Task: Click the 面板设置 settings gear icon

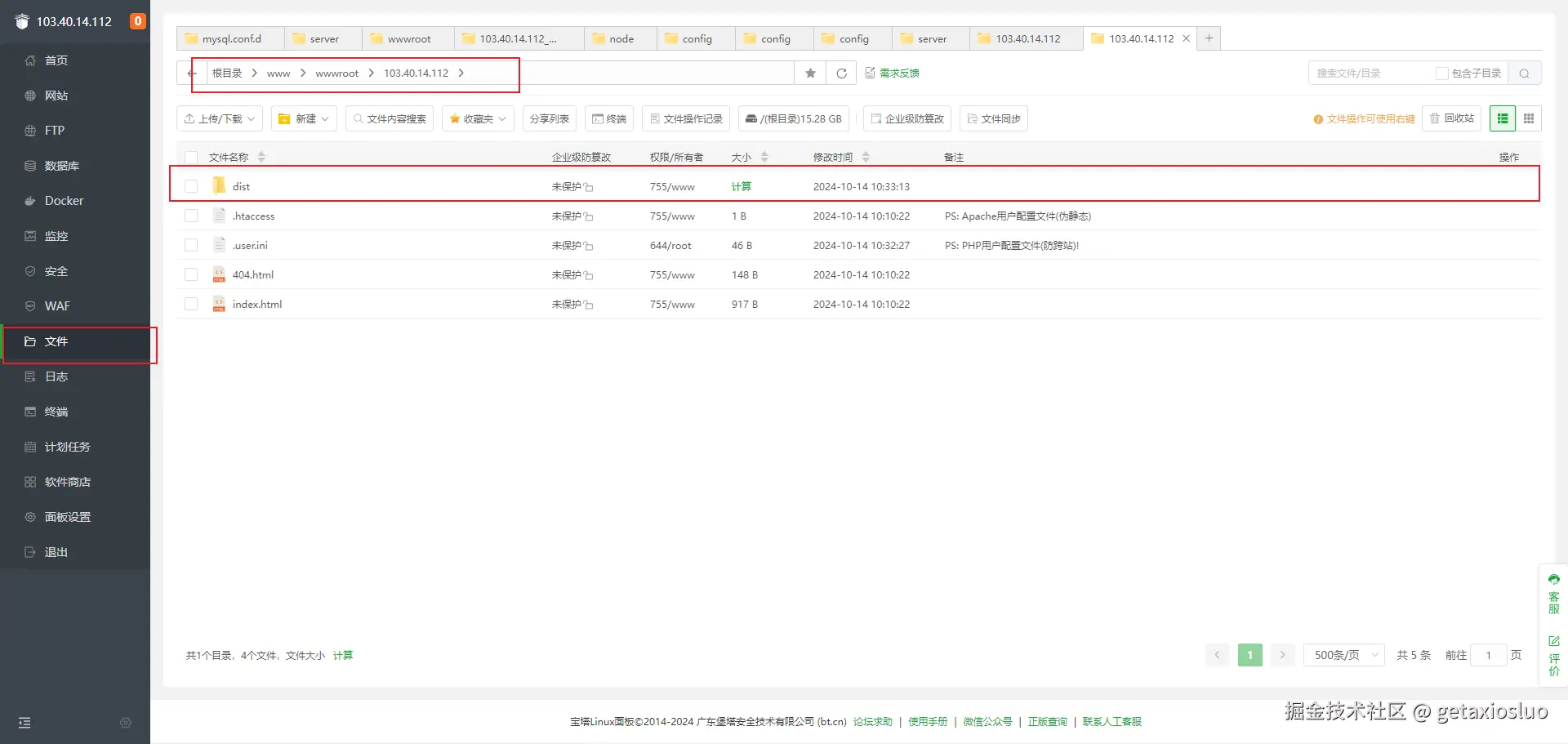Action: click(30, 517)
